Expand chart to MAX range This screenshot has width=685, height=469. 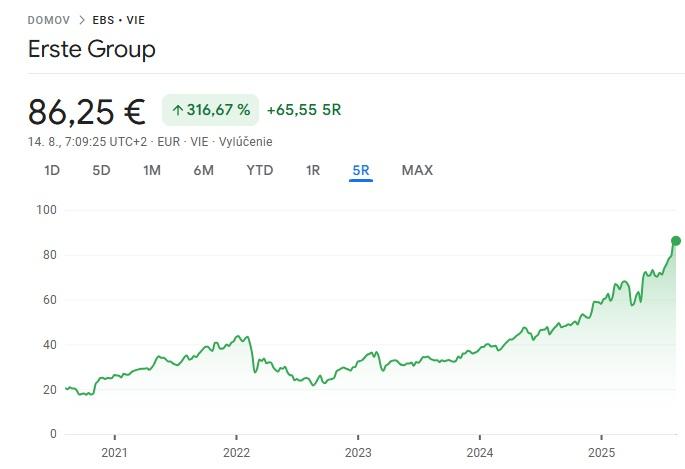coord(417,170)
